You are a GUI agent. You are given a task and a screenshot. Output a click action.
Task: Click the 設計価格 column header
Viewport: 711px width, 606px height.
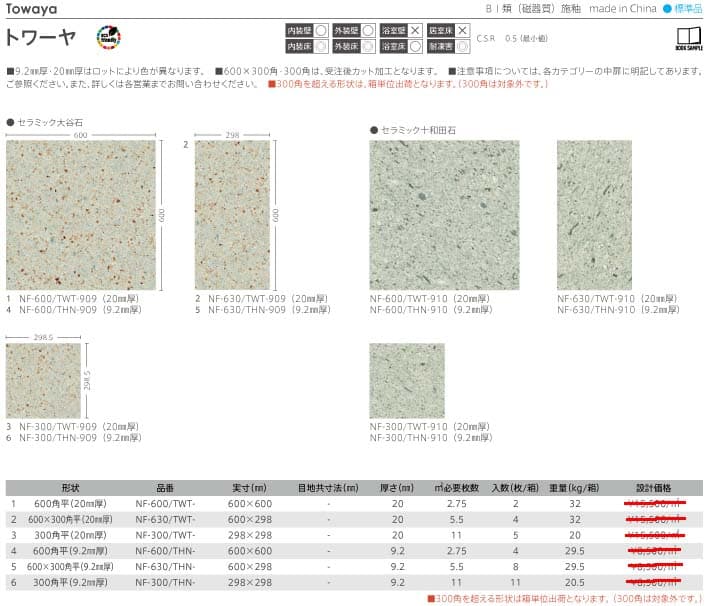coord(653,488)
